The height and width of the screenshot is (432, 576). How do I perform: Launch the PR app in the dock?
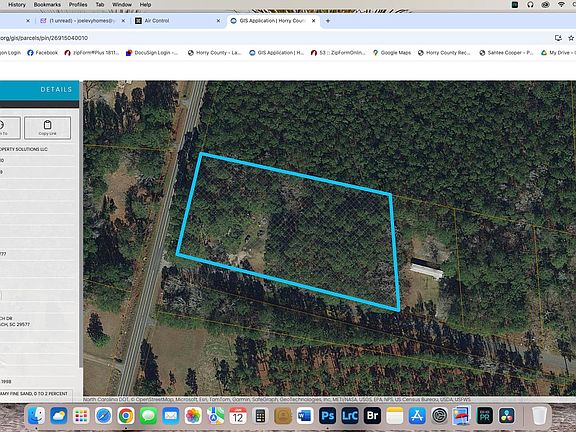(485, 416)
